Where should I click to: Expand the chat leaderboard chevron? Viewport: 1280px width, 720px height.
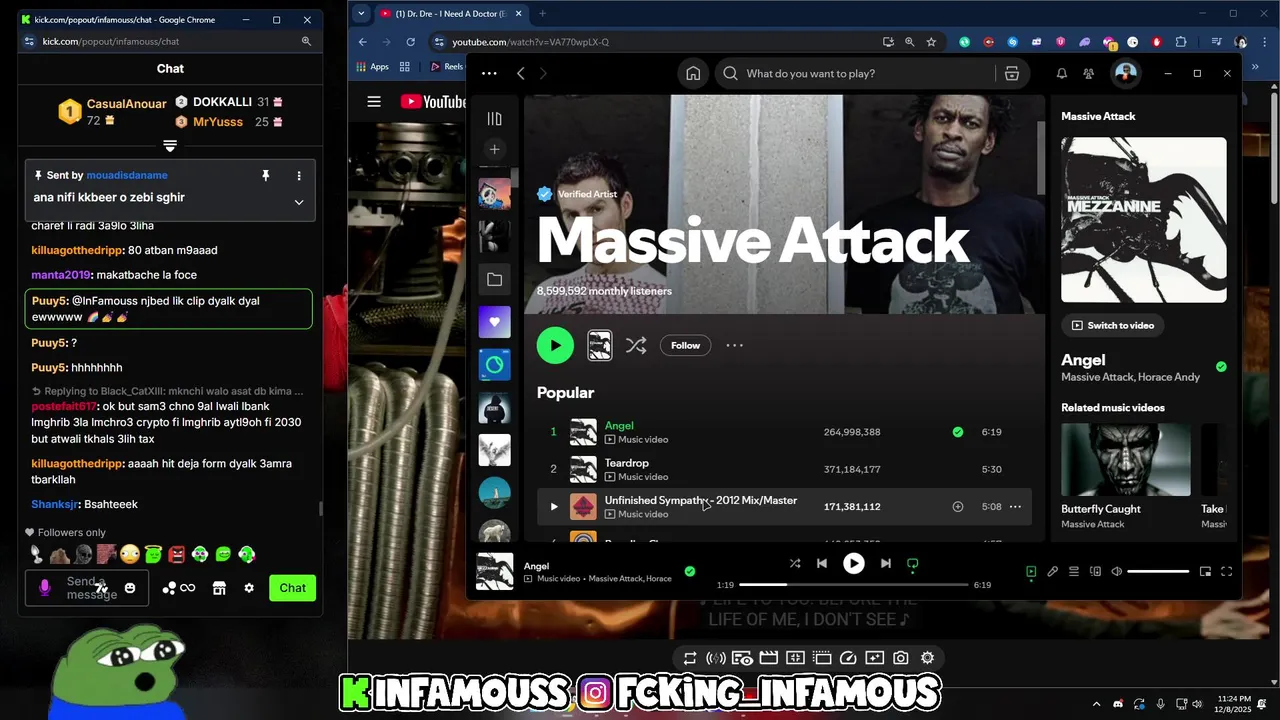(x=170, y=146)
